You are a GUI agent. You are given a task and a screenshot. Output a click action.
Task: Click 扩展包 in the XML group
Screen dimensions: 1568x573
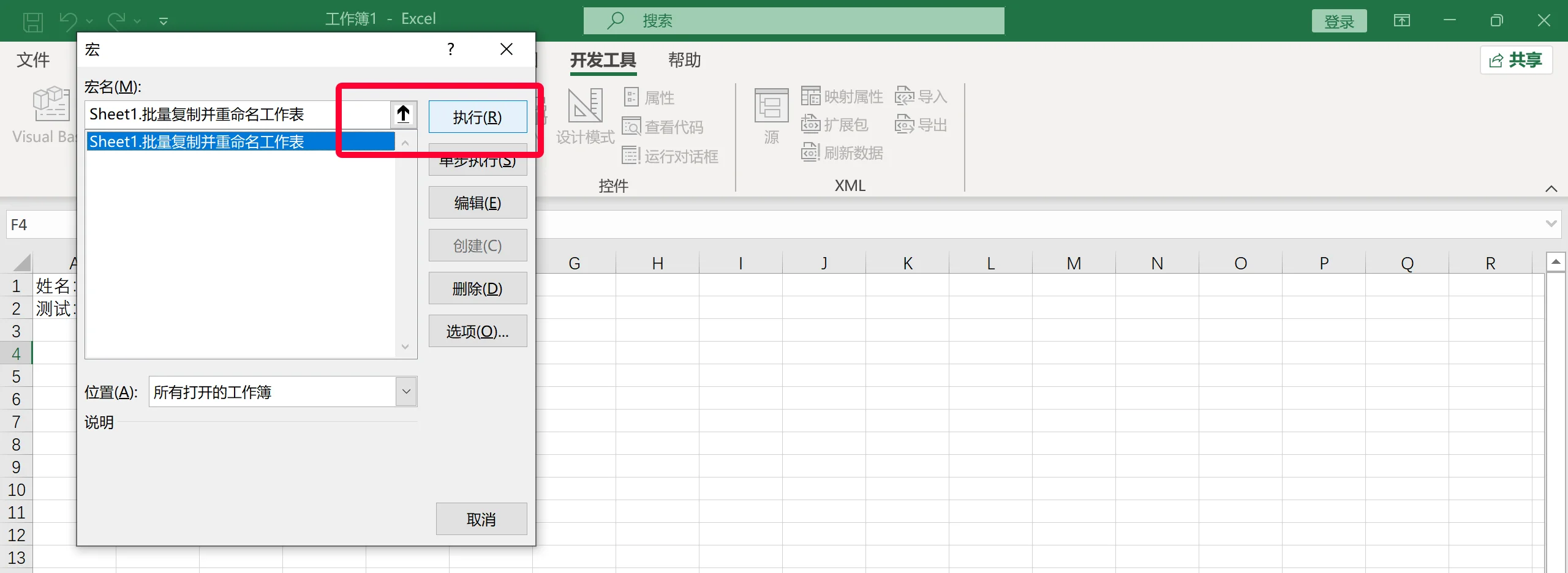tap(836, 124)
